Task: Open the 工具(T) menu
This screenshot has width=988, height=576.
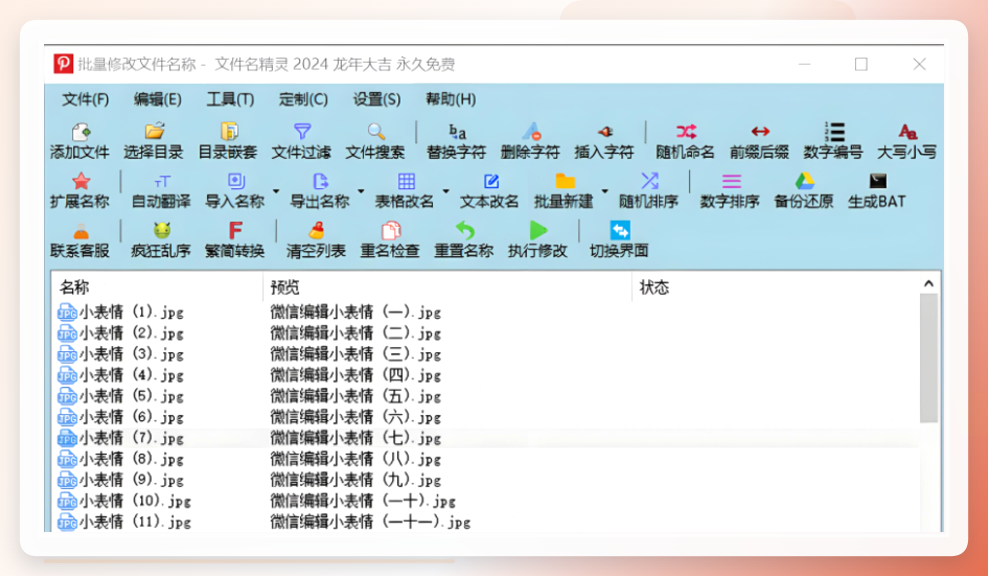Action: [x=231, y=100]
